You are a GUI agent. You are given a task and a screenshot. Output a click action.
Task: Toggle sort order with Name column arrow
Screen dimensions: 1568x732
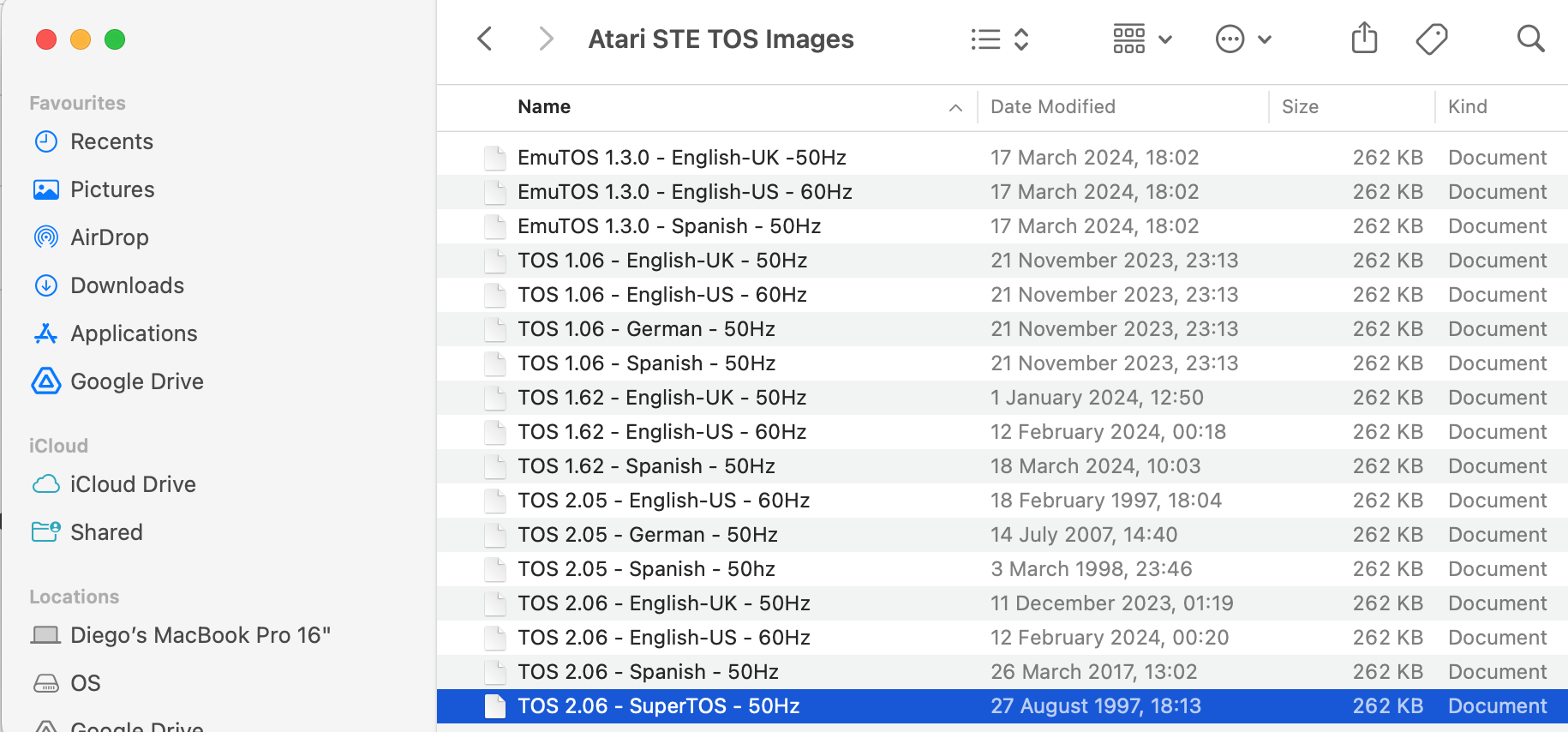point(955,107)
